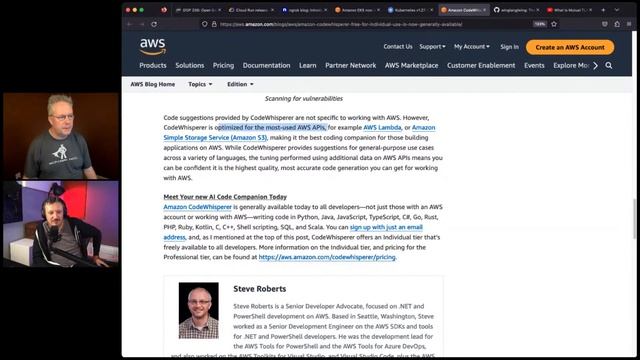Open the Learn menu
This screenshot has width=640, height=360.
pyautogui.click(x=307, y=65)
